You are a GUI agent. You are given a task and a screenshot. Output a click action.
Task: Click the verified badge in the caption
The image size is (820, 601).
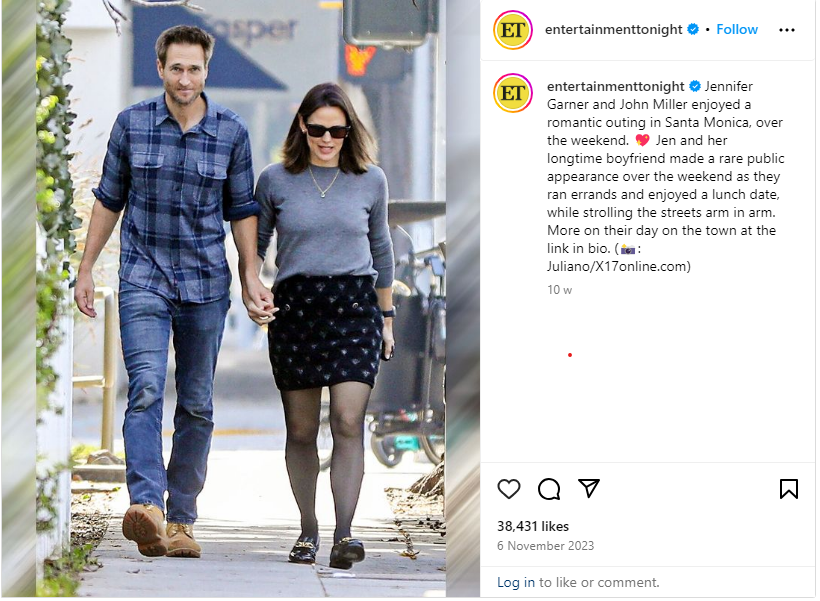click(695, 86)
